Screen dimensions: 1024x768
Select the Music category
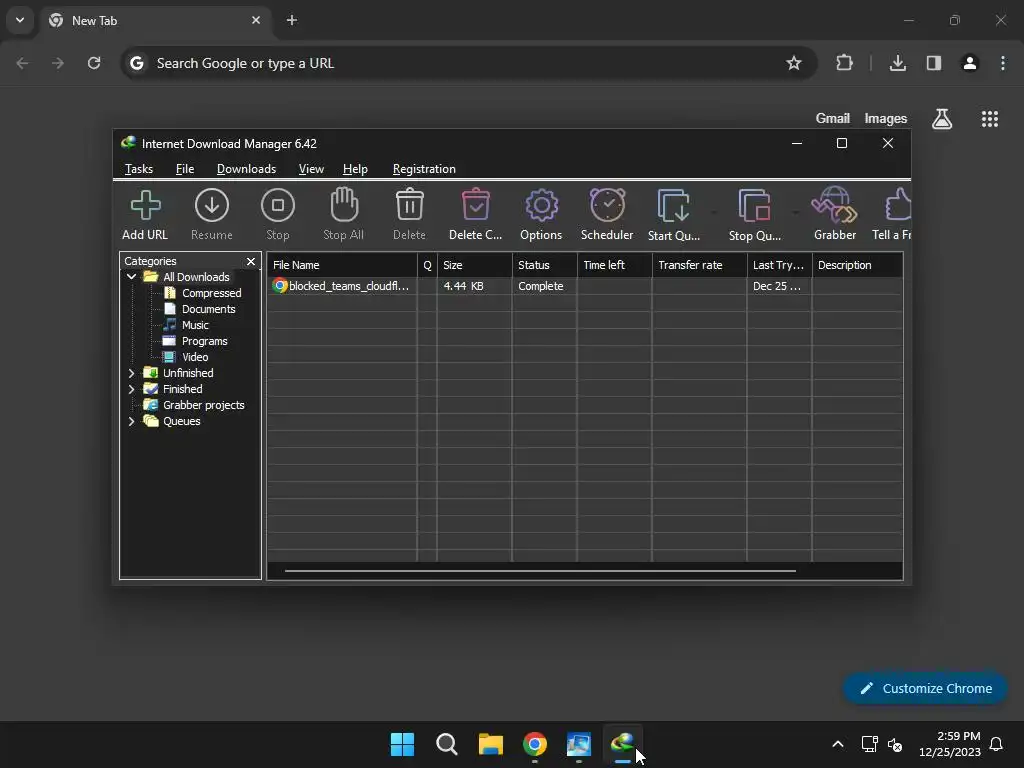pyautogui.click(x=195, y=325)
